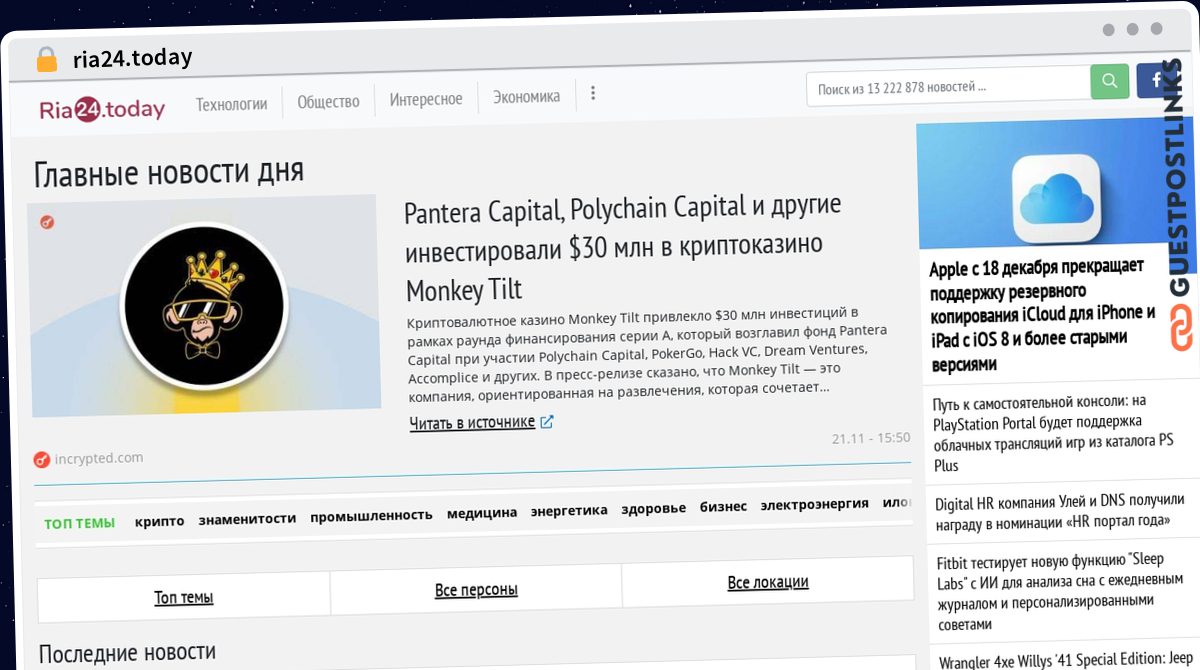Switch to the Все персоны tab

[476, 590]
